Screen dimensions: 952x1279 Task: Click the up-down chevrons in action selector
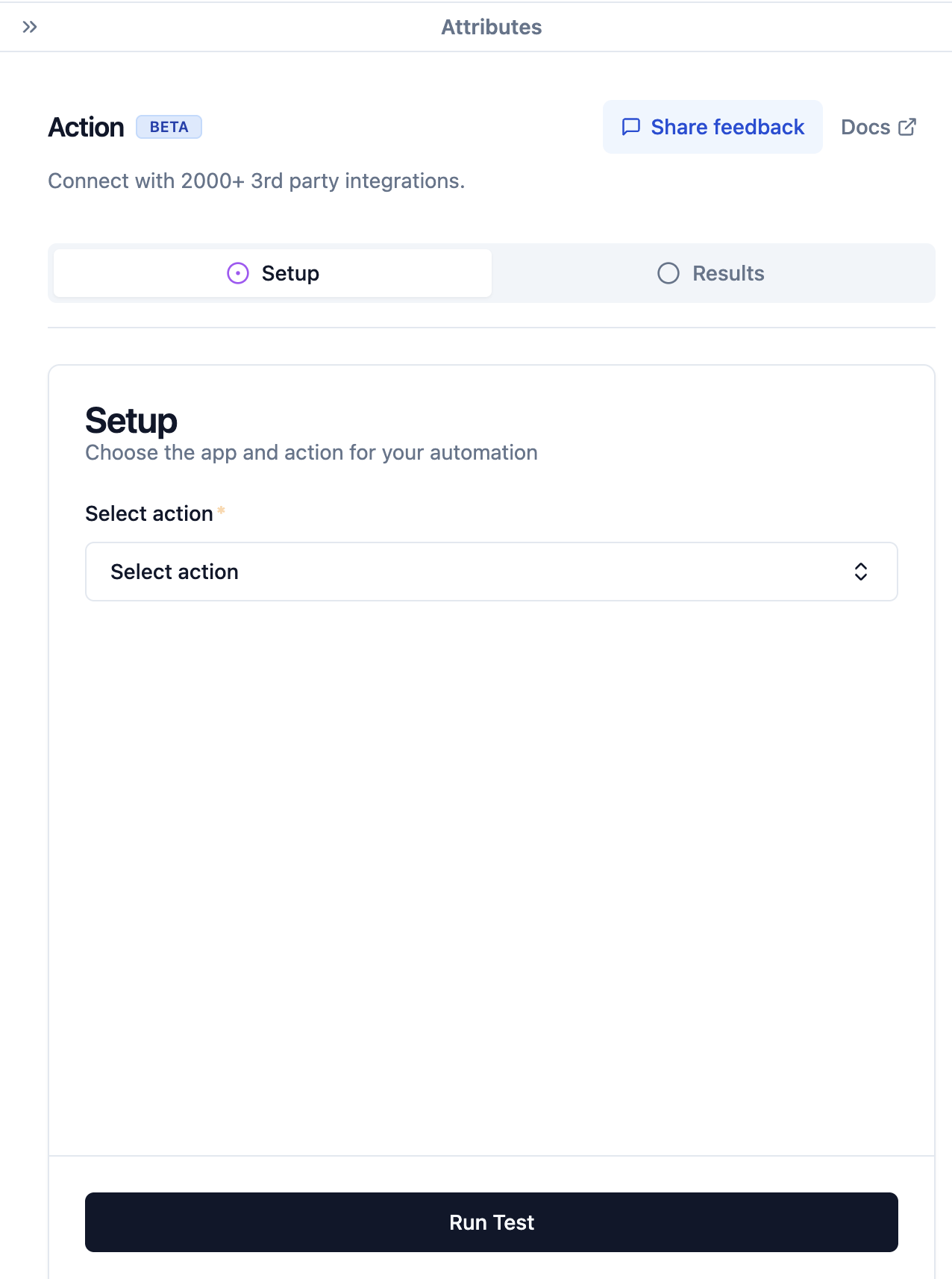[x=860, y=572]
